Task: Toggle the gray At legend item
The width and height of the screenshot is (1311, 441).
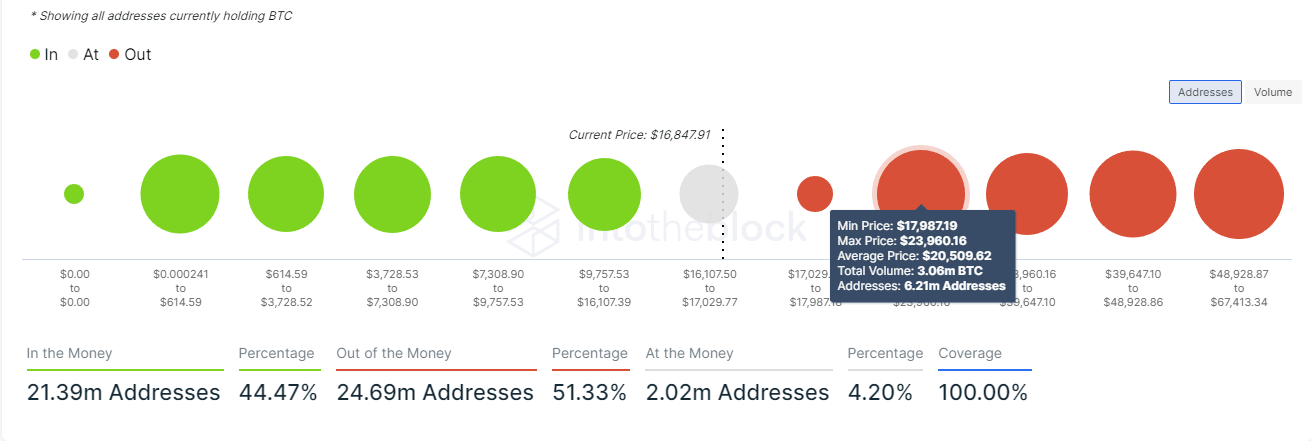Action: pyautogui.click(x=83, y=55)
